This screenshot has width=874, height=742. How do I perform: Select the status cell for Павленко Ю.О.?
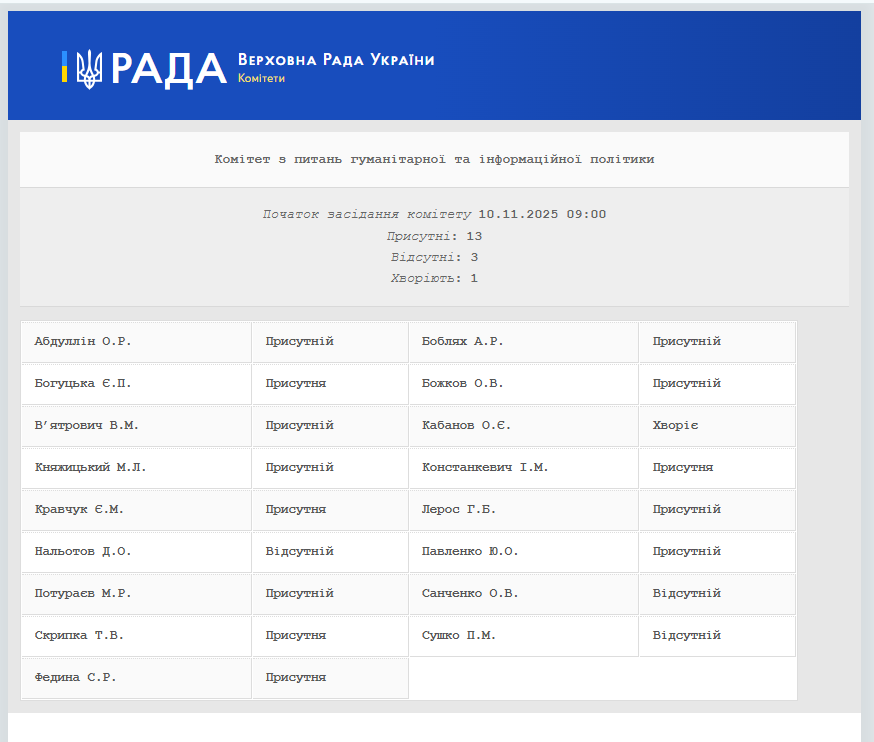717,552
